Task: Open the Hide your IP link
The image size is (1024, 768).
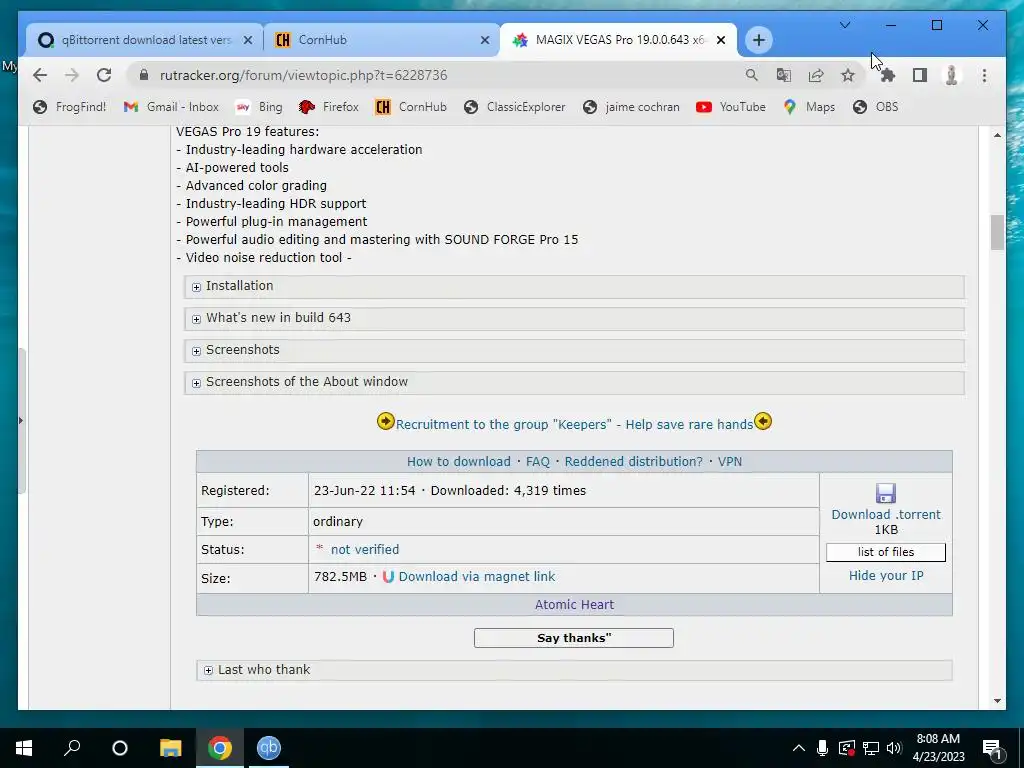Action: point(886,576)
